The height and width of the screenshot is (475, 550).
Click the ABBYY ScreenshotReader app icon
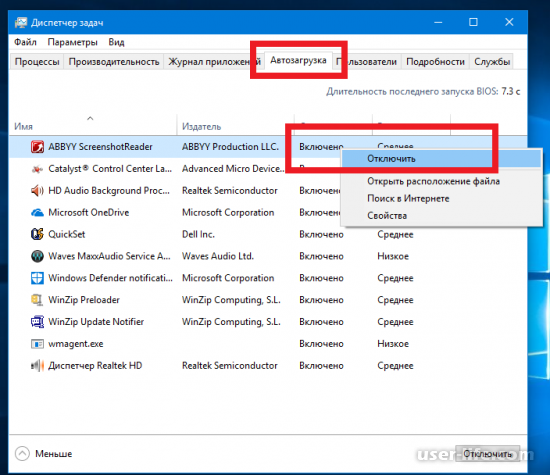tap(37, 147)
